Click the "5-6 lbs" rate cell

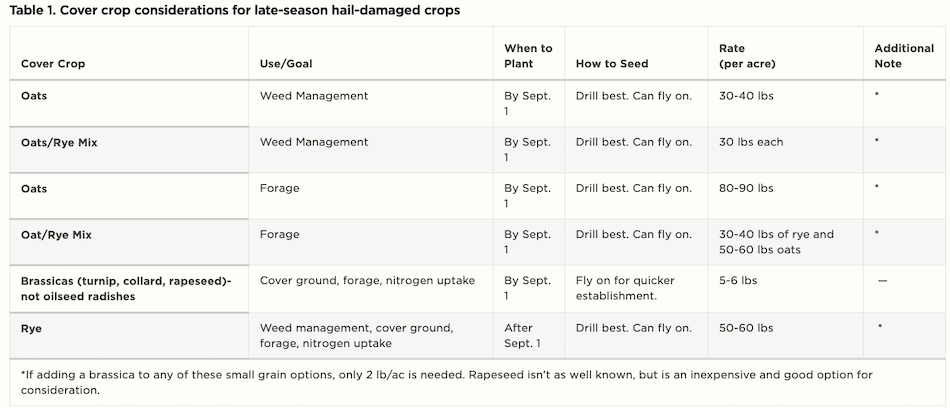(x=739, y=281)
